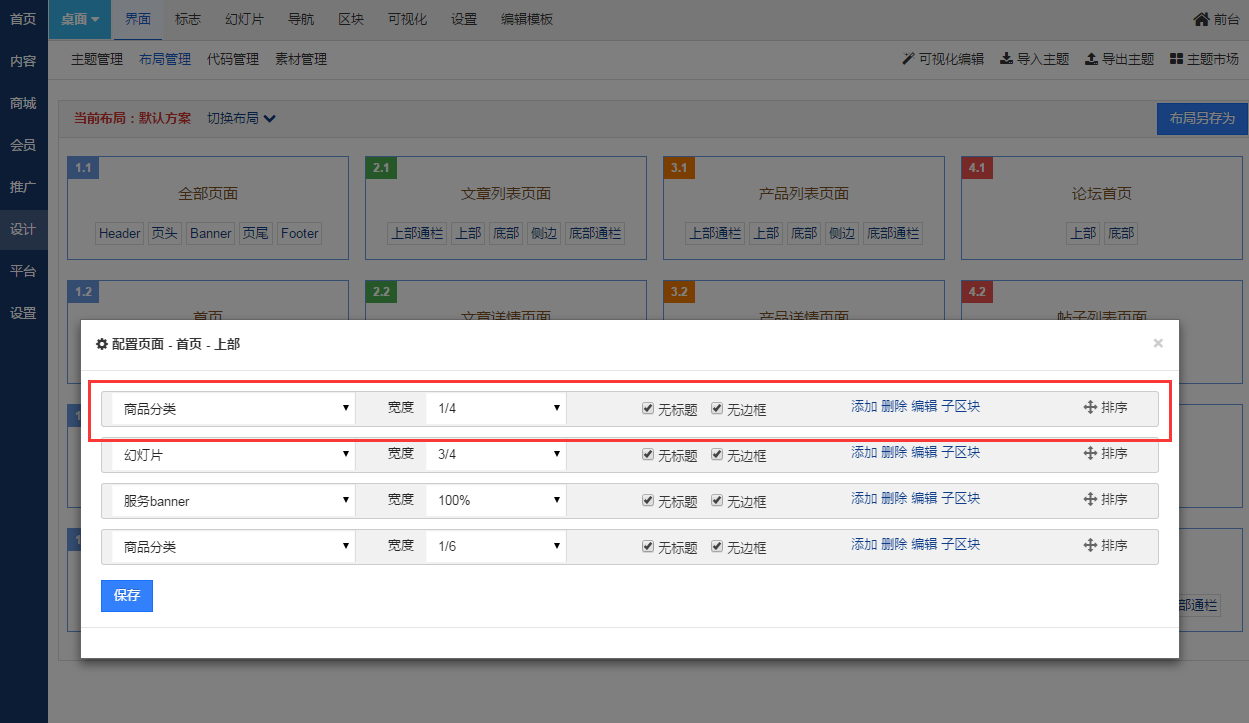Uncheck 无边框 in the 商品分类 1/4 row
The width and height of the screenshot is (1249, 723).
(x=717, y=408)
